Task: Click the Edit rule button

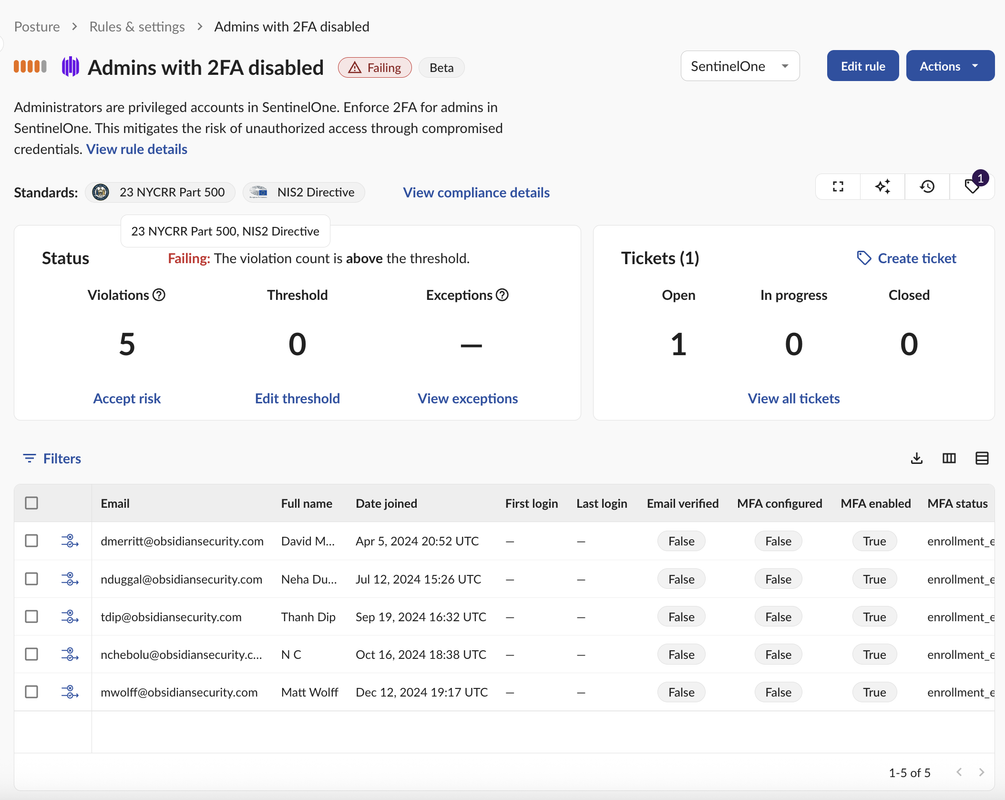Action: [x=863, y=66]
